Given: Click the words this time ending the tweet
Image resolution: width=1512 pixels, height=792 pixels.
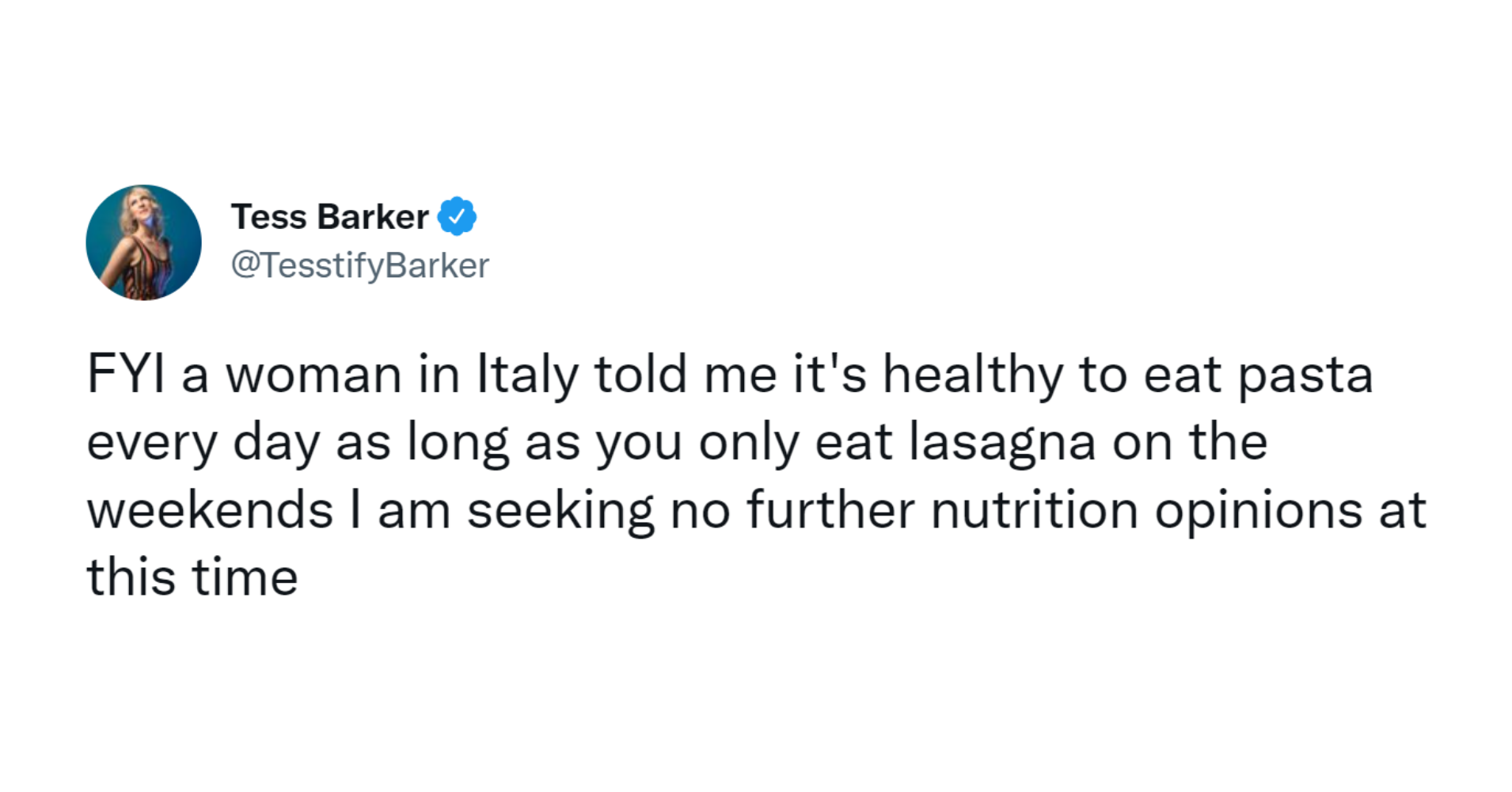Looking at the screenshot, I should point(192,577).
